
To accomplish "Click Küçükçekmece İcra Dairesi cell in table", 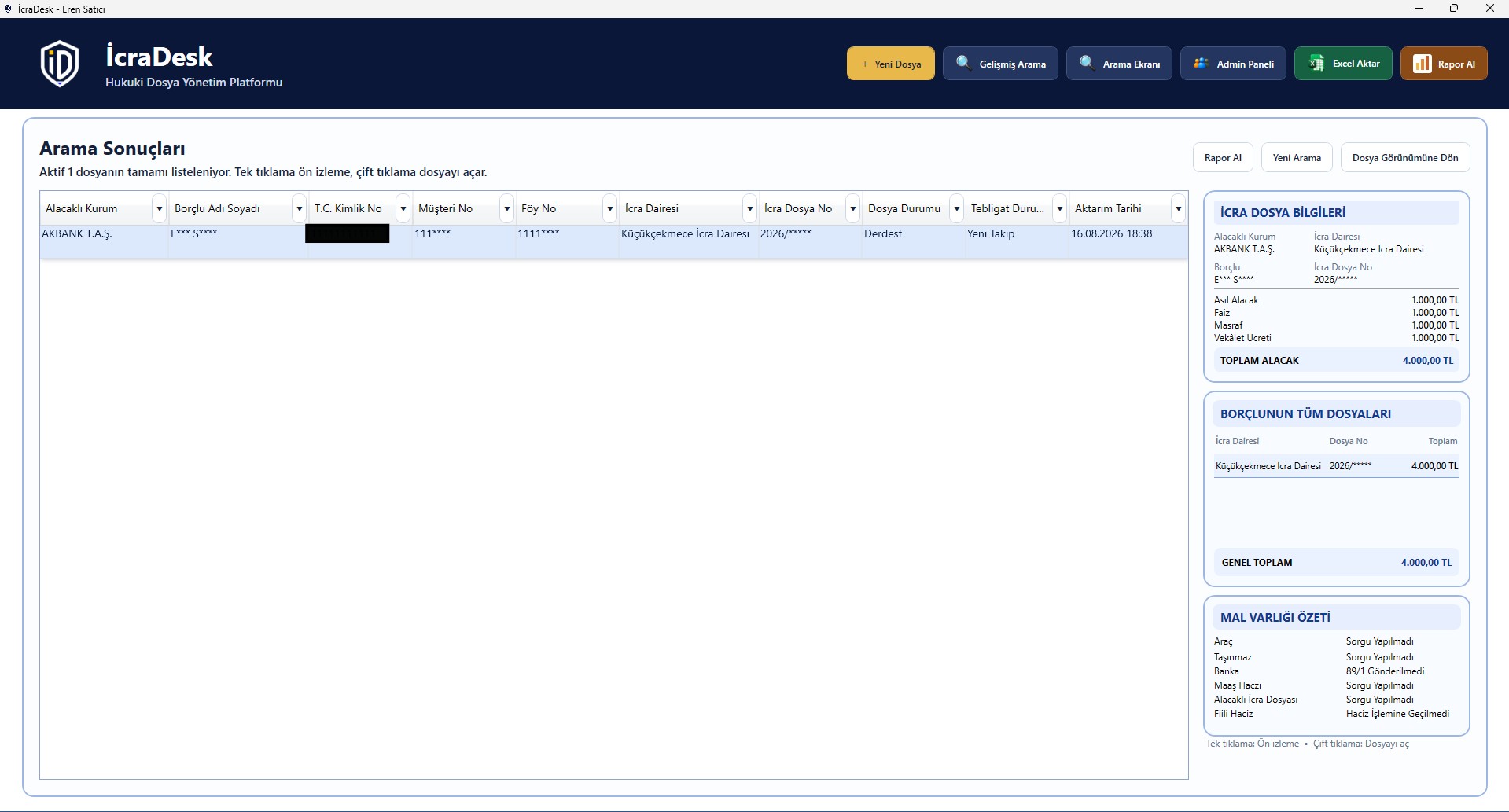I will (689, 241).
